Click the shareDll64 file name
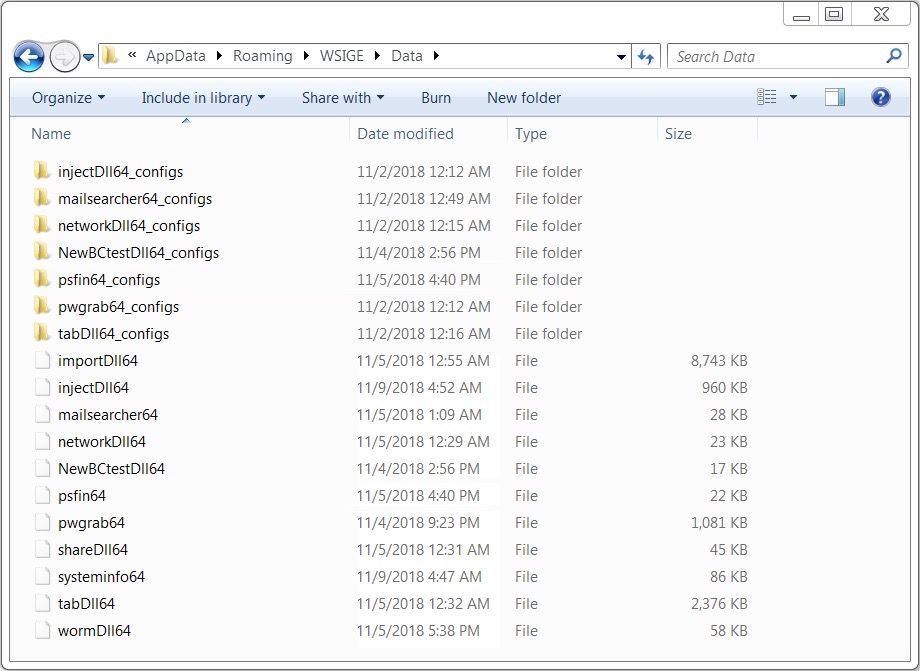Viewport: 920px width, 671px height. 93,550
